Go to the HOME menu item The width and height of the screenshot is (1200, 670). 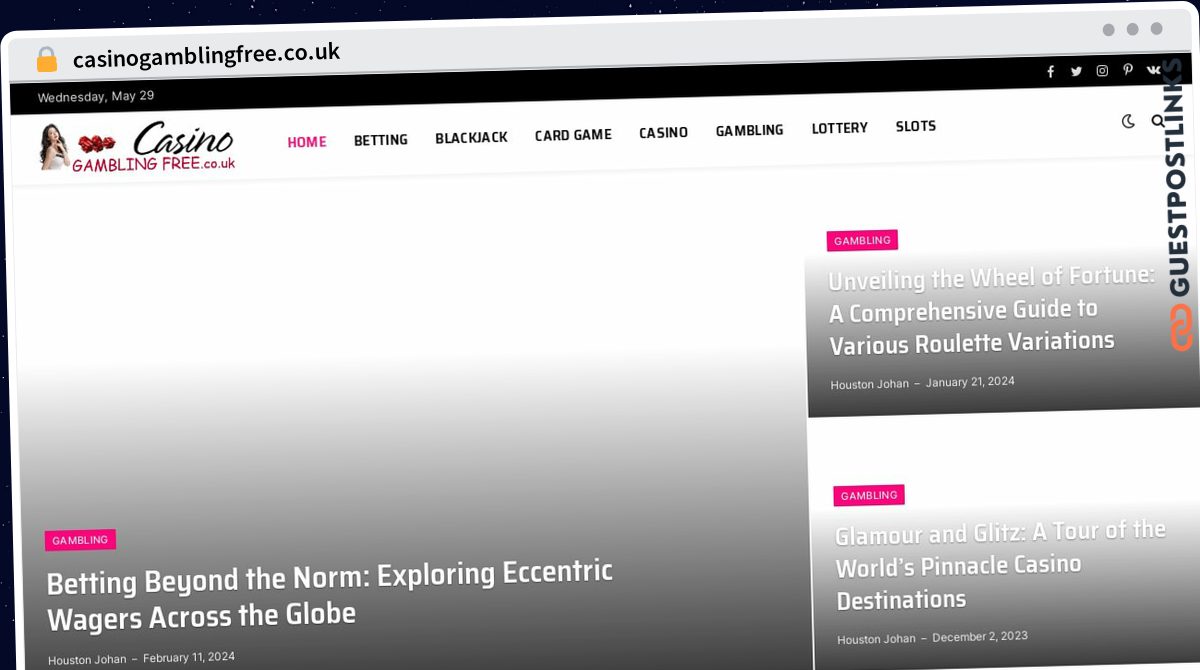click(307, 142)
